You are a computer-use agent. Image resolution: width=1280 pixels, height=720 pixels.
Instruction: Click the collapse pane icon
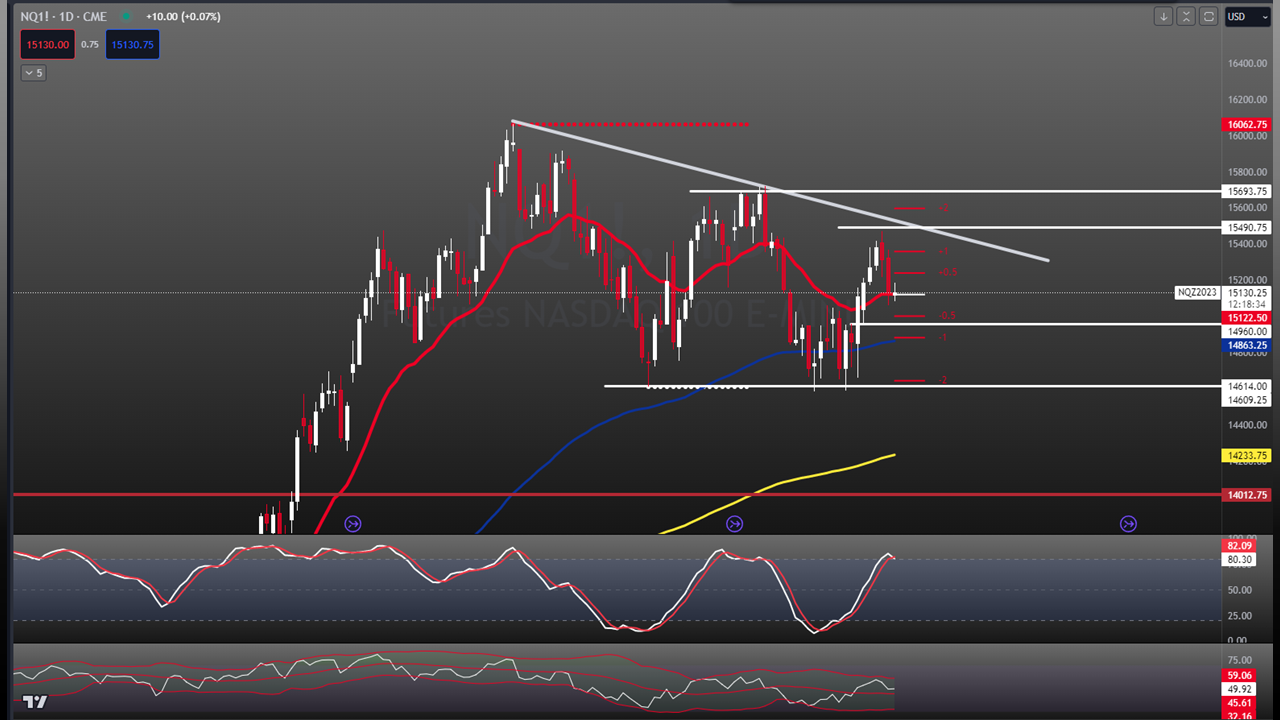coord(1186,16)
